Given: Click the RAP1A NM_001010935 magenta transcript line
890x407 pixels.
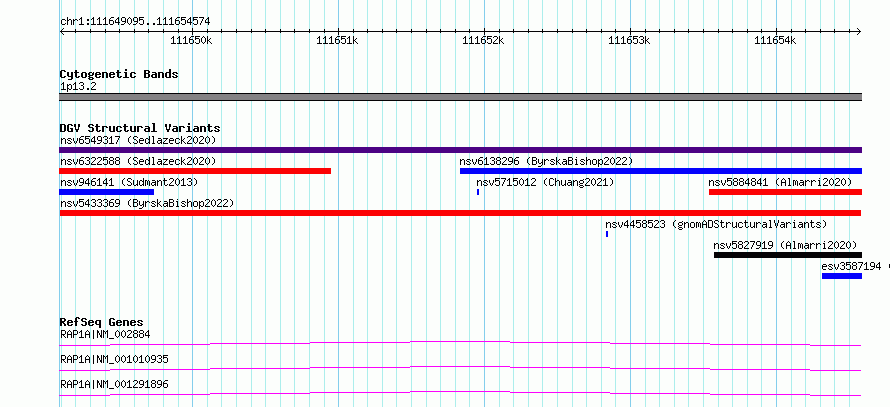Looking at the screenshot, I should click(460, 368).
